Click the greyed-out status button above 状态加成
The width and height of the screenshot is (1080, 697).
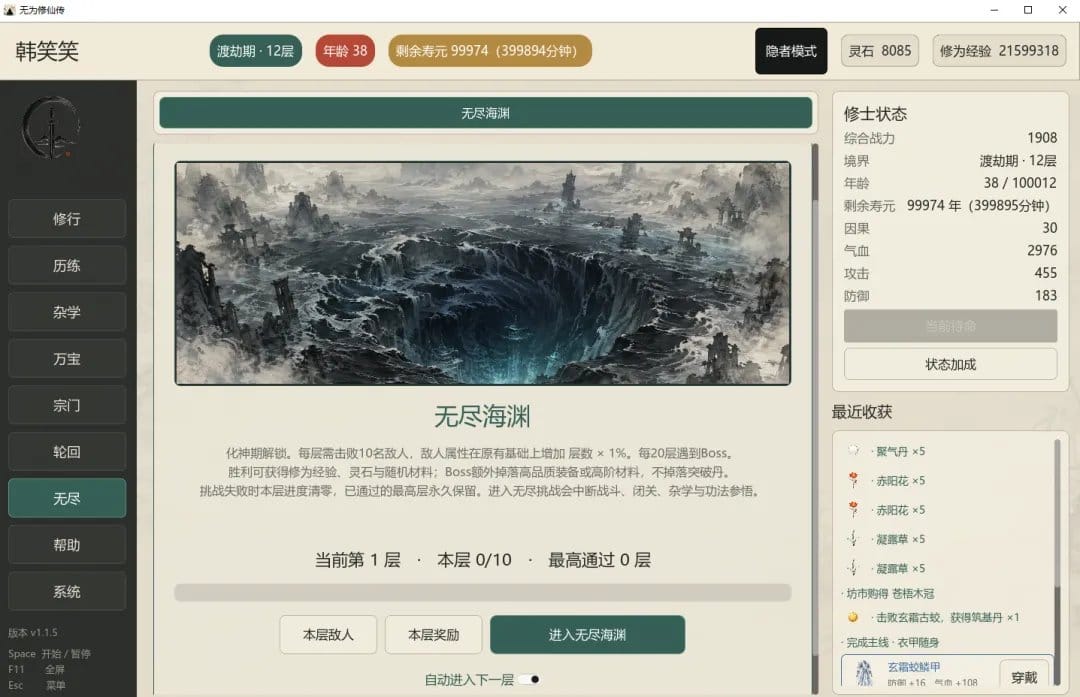[x=951, y=326]
